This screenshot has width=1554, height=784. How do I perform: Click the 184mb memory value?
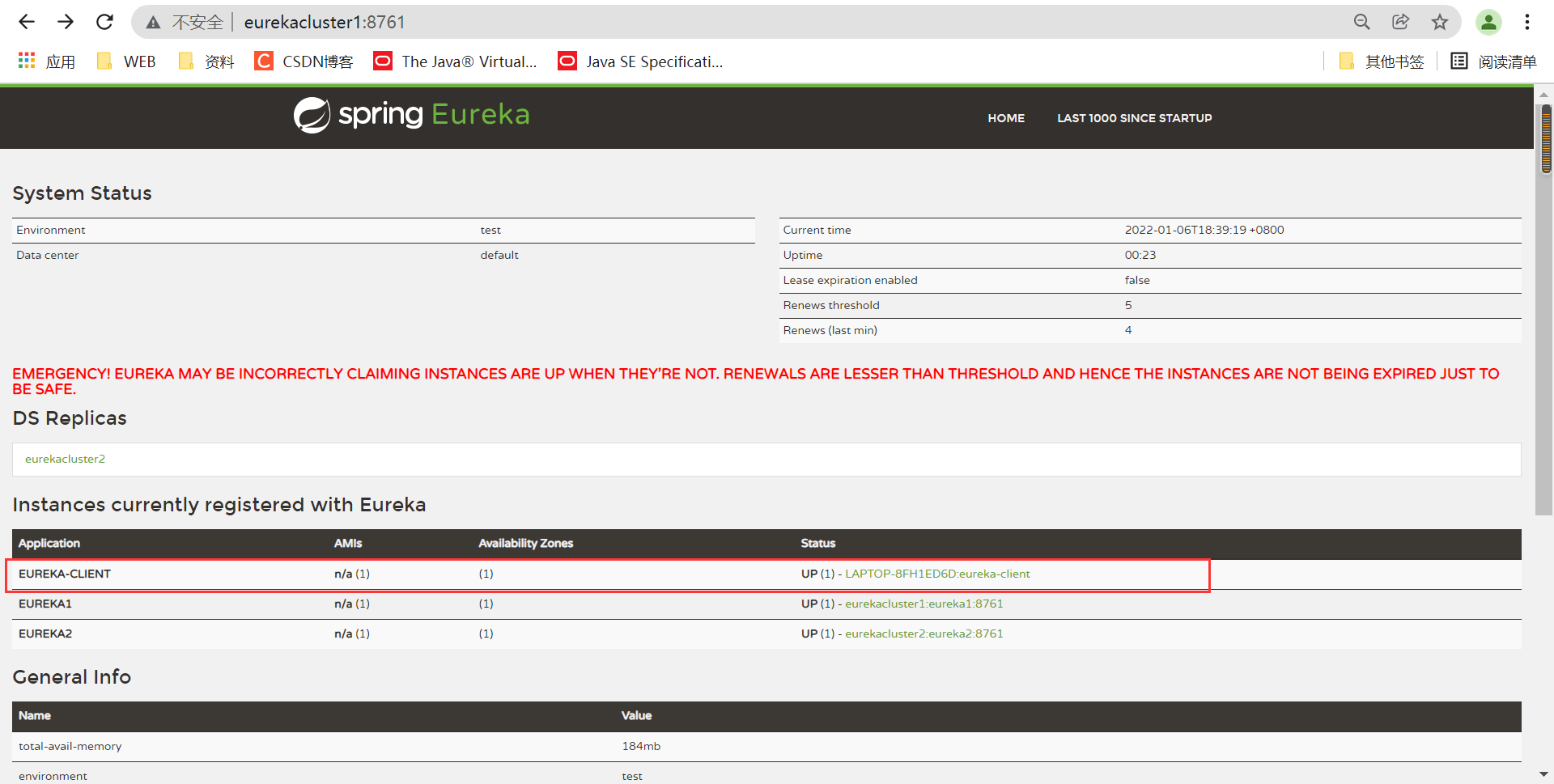(641, 746)
